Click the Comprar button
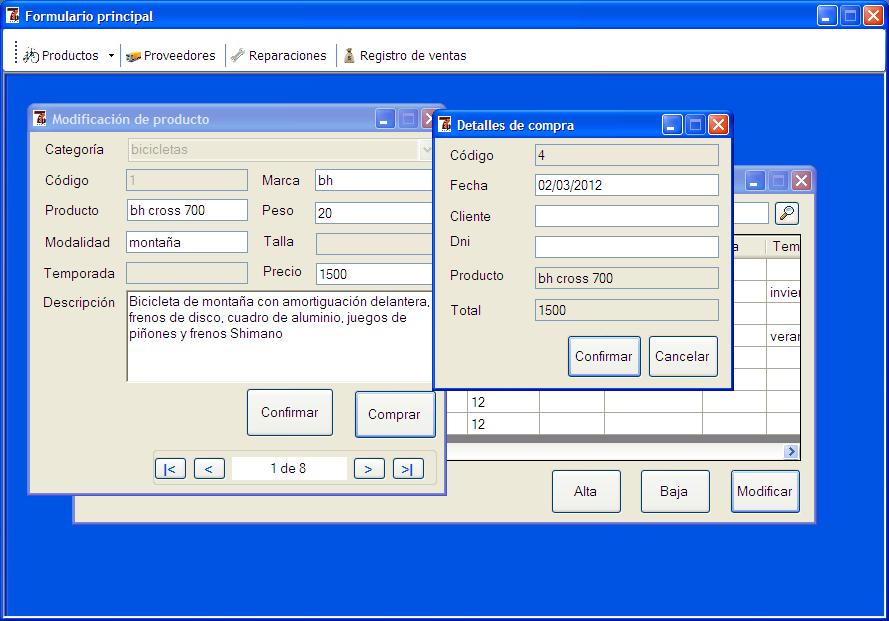Image resolution: width=889 pixels, height=621 pixels. [x=395, y=415]
